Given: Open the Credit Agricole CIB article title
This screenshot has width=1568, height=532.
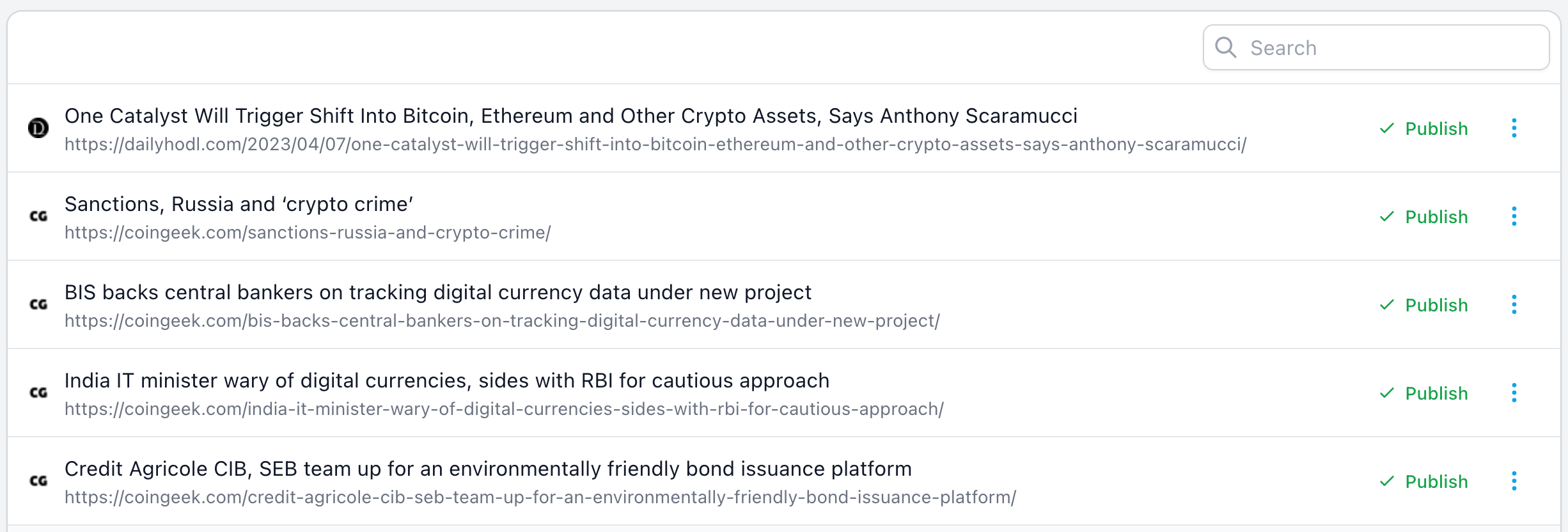Looking at the screenshot, I should (x=488, y=469).
